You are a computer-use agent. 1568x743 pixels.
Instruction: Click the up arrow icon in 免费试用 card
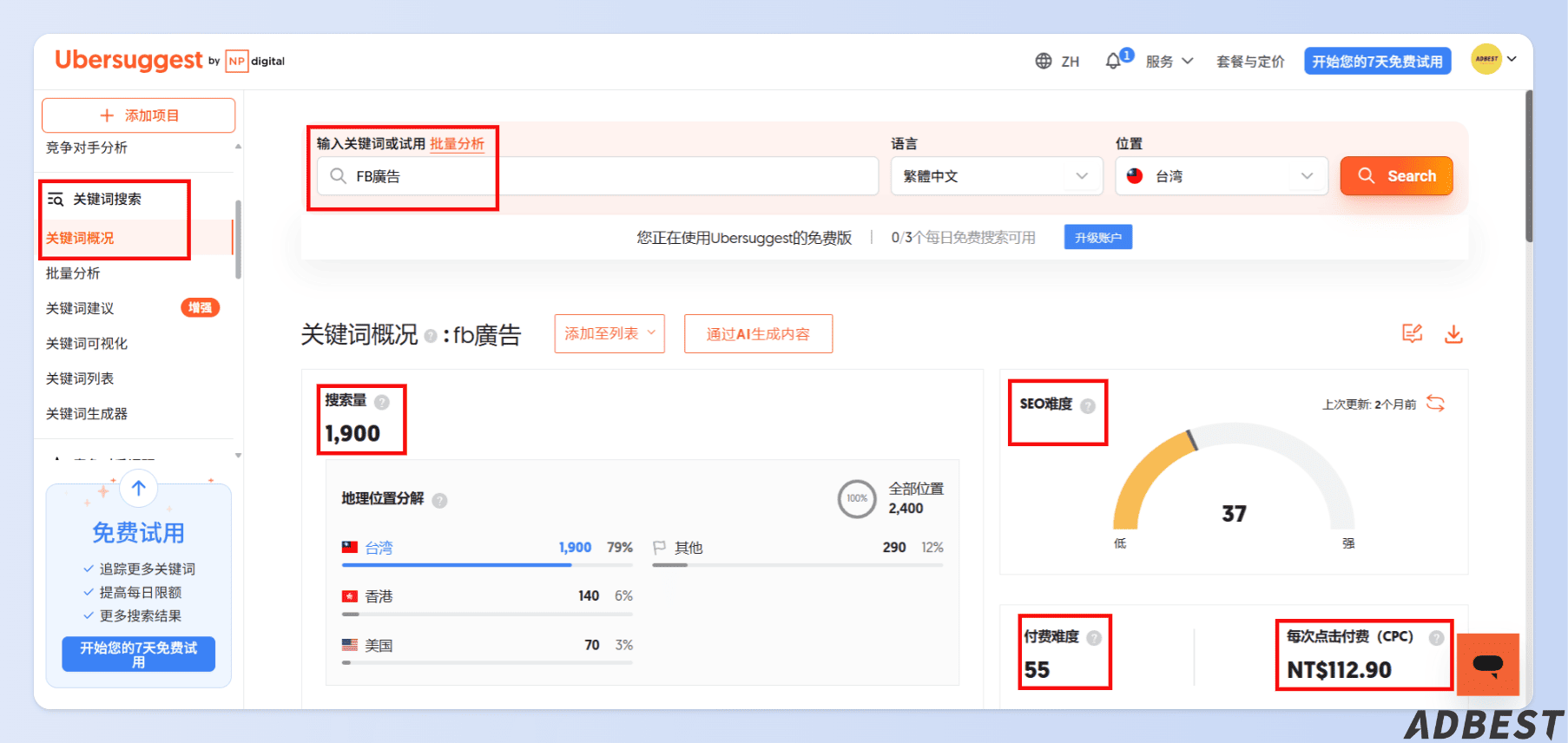coord(138,489)
